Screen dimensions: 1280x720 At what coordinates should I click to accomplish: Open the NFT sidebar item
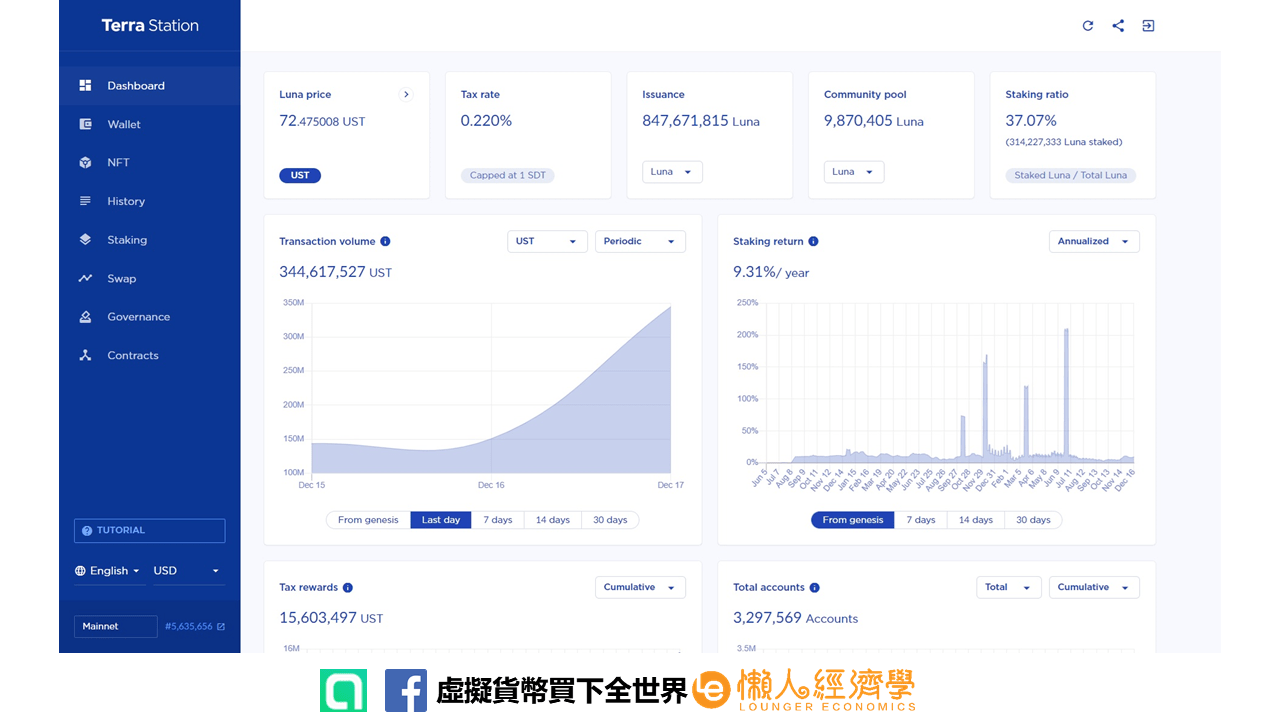click(x=150, y=163)
